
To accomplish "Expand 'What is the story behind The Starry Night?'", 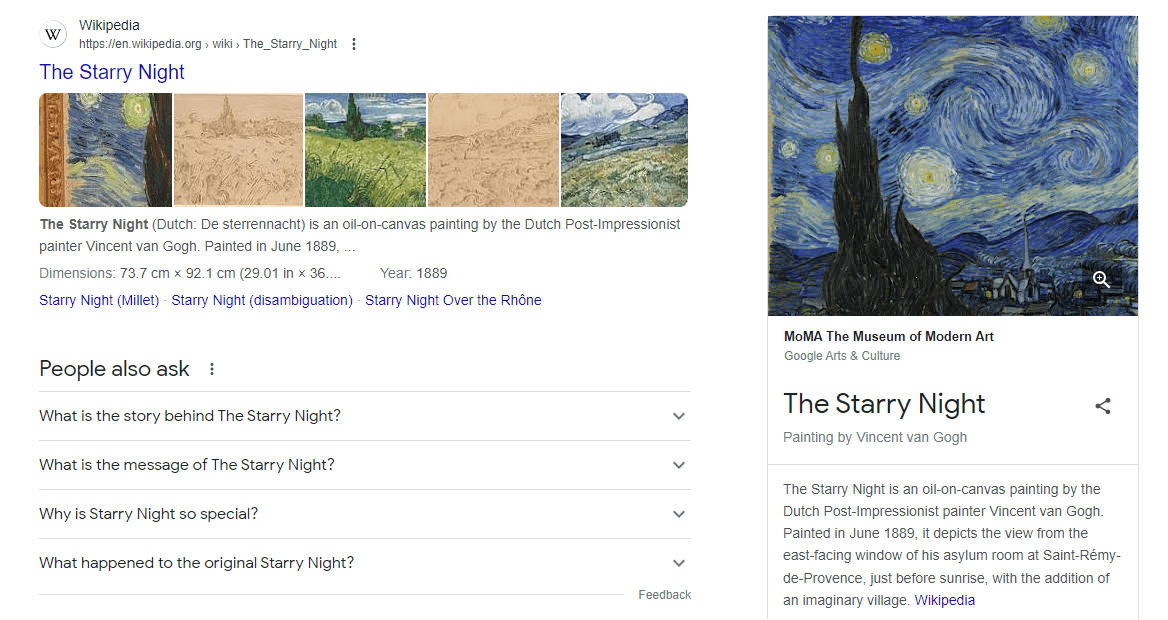I will click(x=365, y=416).
